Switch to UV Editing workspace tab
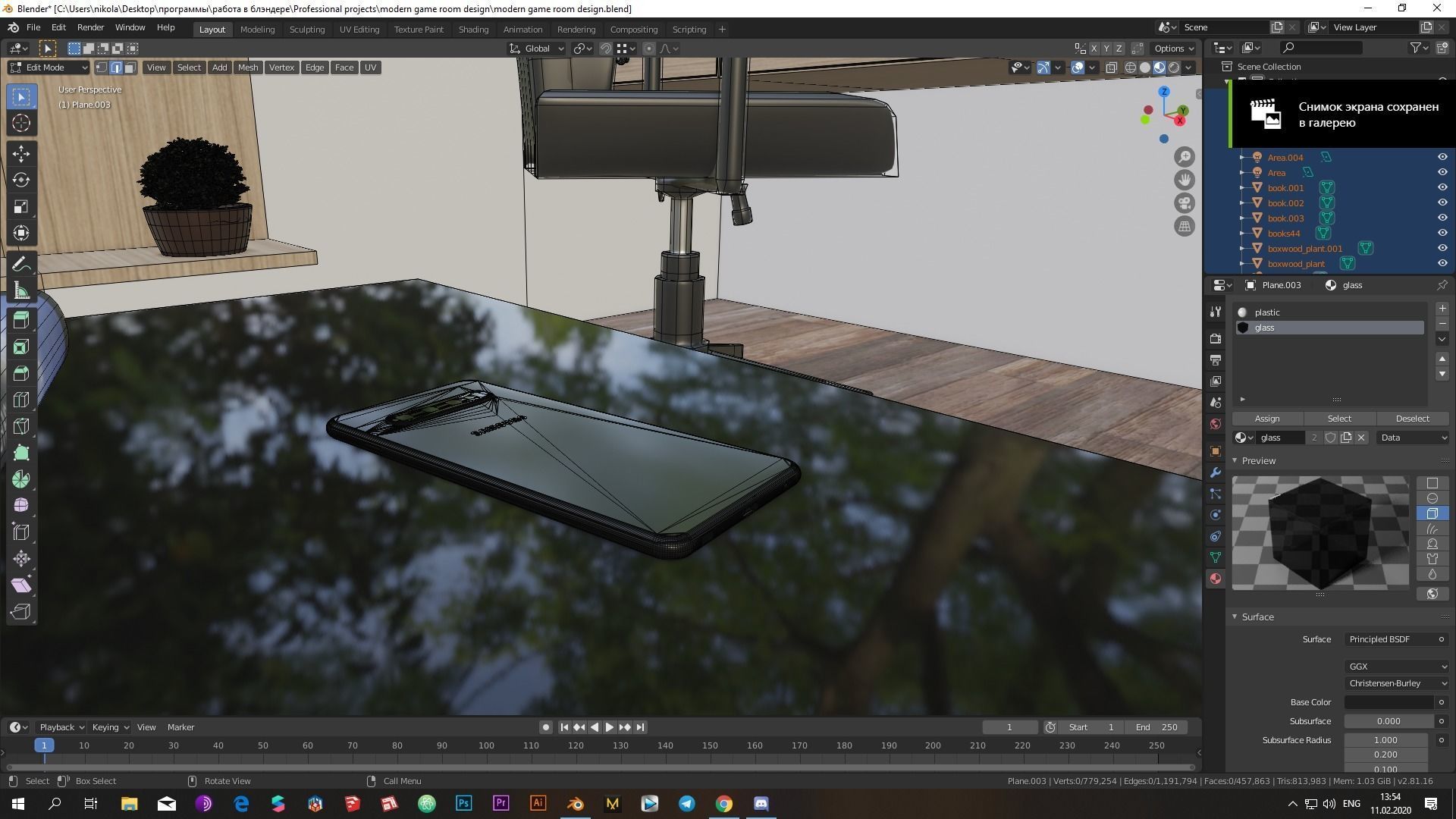Screen dimensions: 1456x819 coord(359,30)
